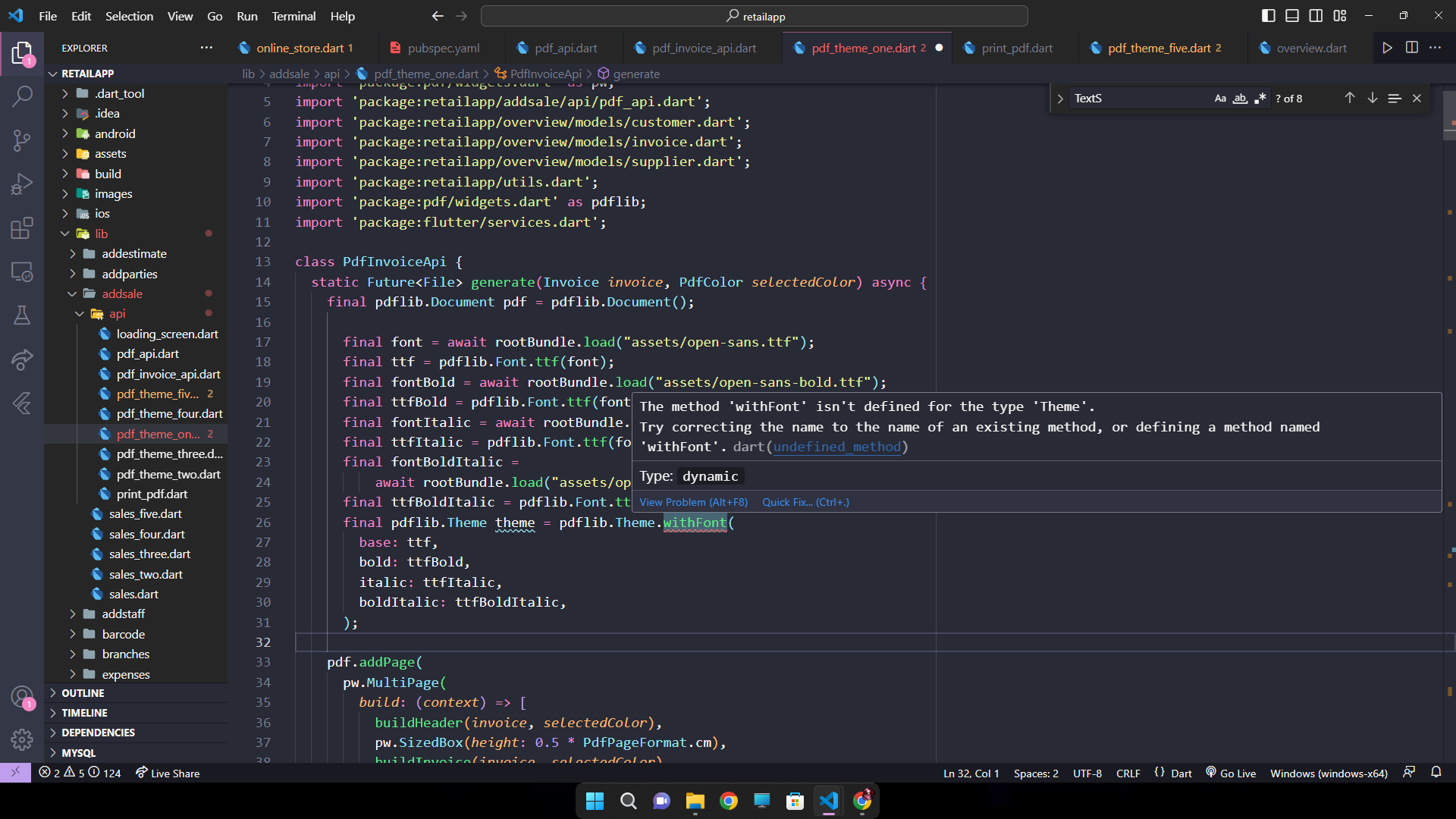Click the Quick Fix link in hover popup
The width and height of the screenshot is (1456, 819).
click(805, 502)
